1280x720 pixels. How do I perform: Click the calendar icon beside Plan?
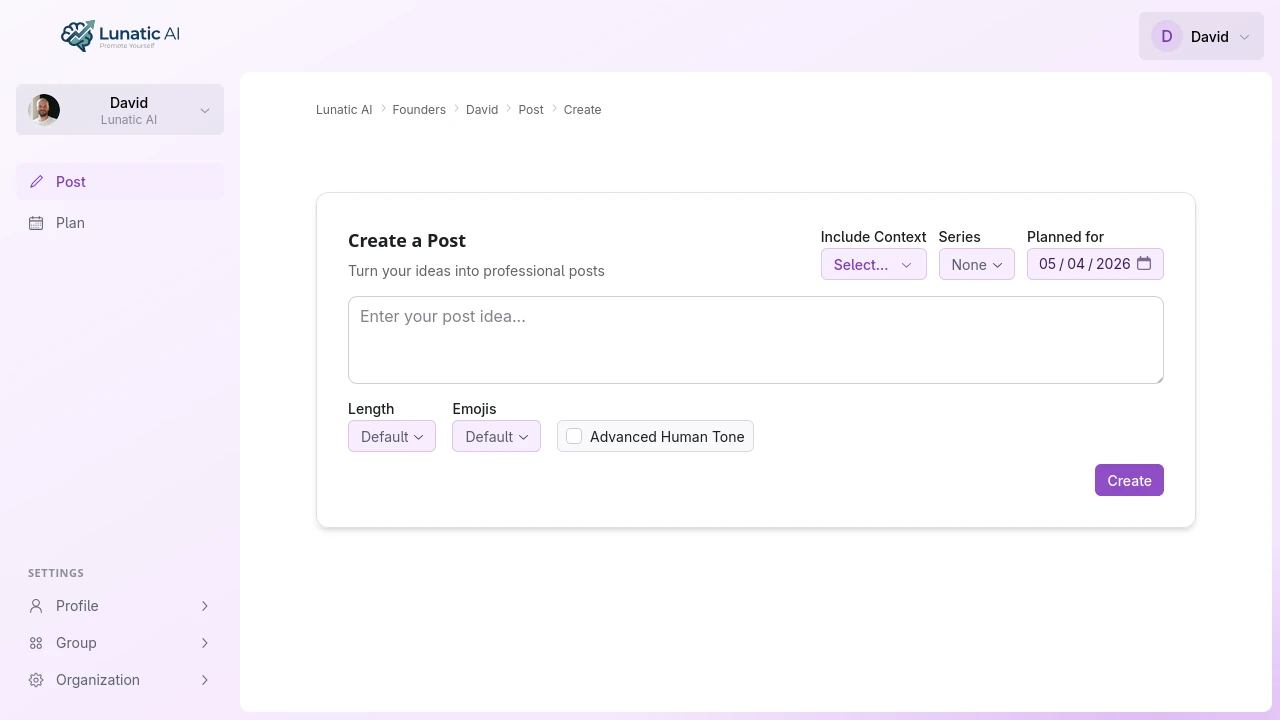[36, 223]
